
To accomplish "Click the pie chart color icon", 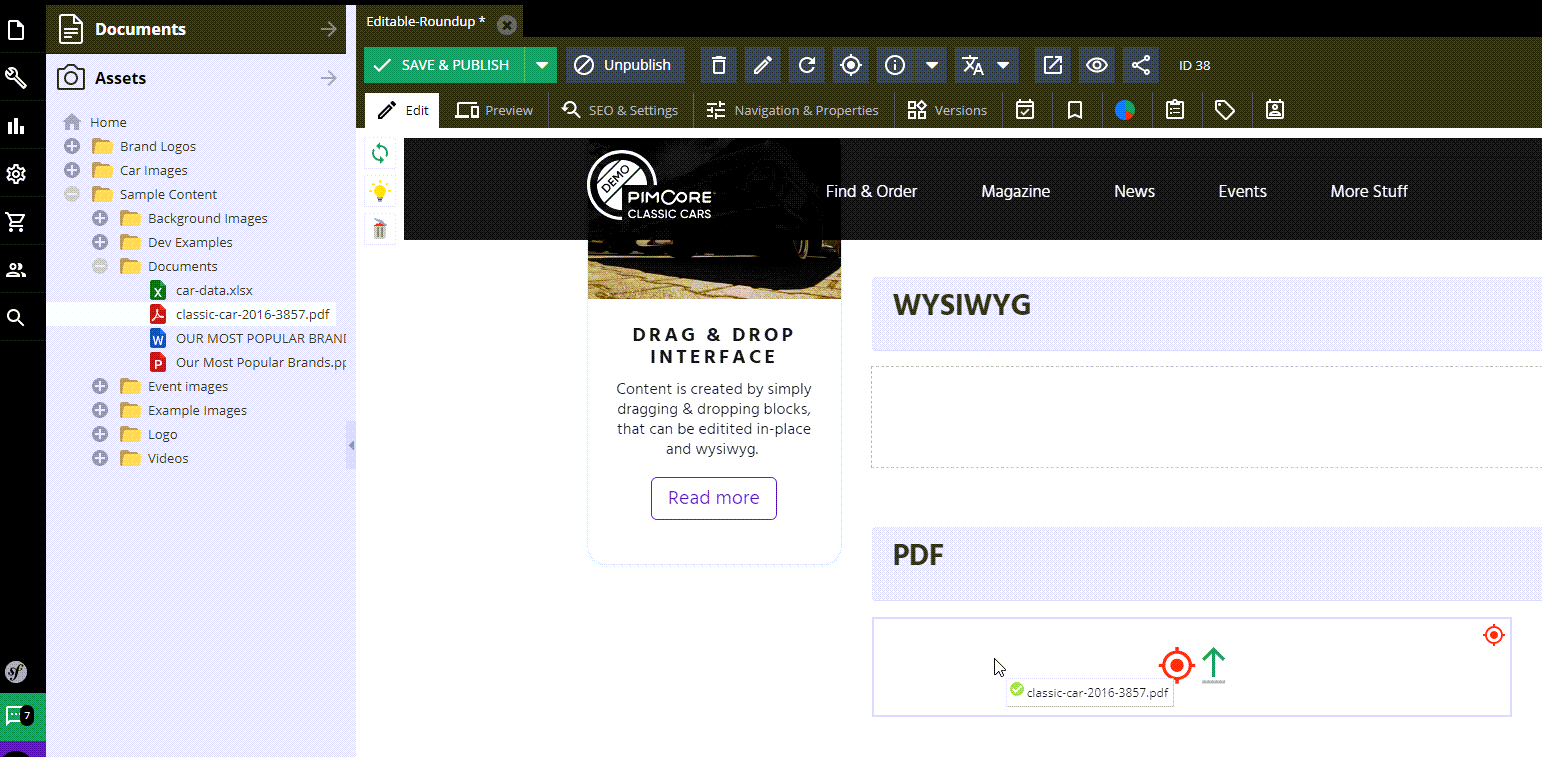I will click(x=1126, y=110).
